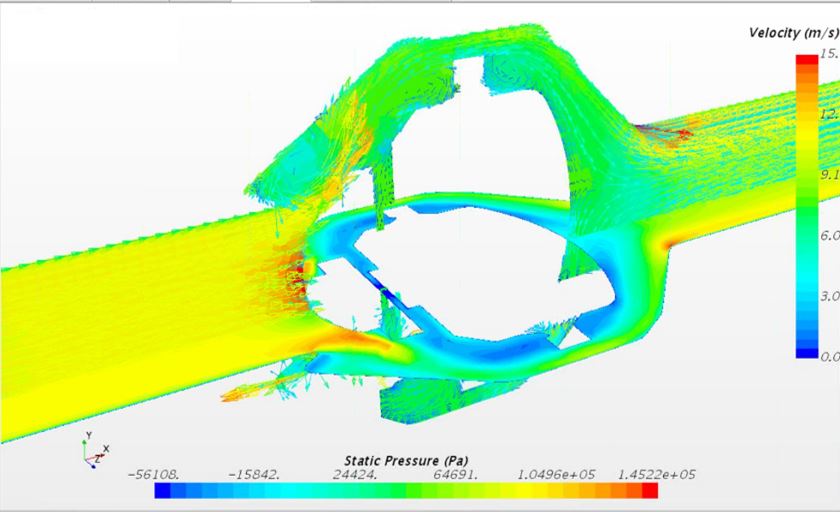This screenshot has width=840, height=512.
Task: Click the '1.4522e+05' pressure legend value
Action: (x=657, y=475)
